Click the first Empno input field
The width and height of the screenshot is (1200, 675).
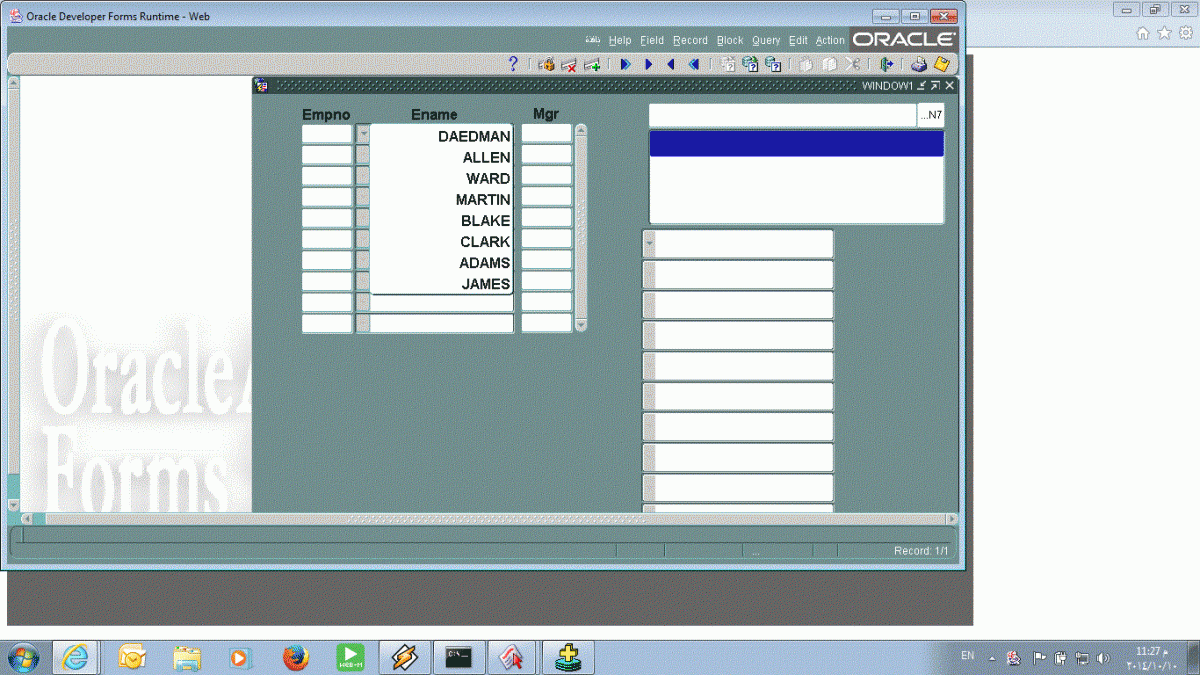327,133
